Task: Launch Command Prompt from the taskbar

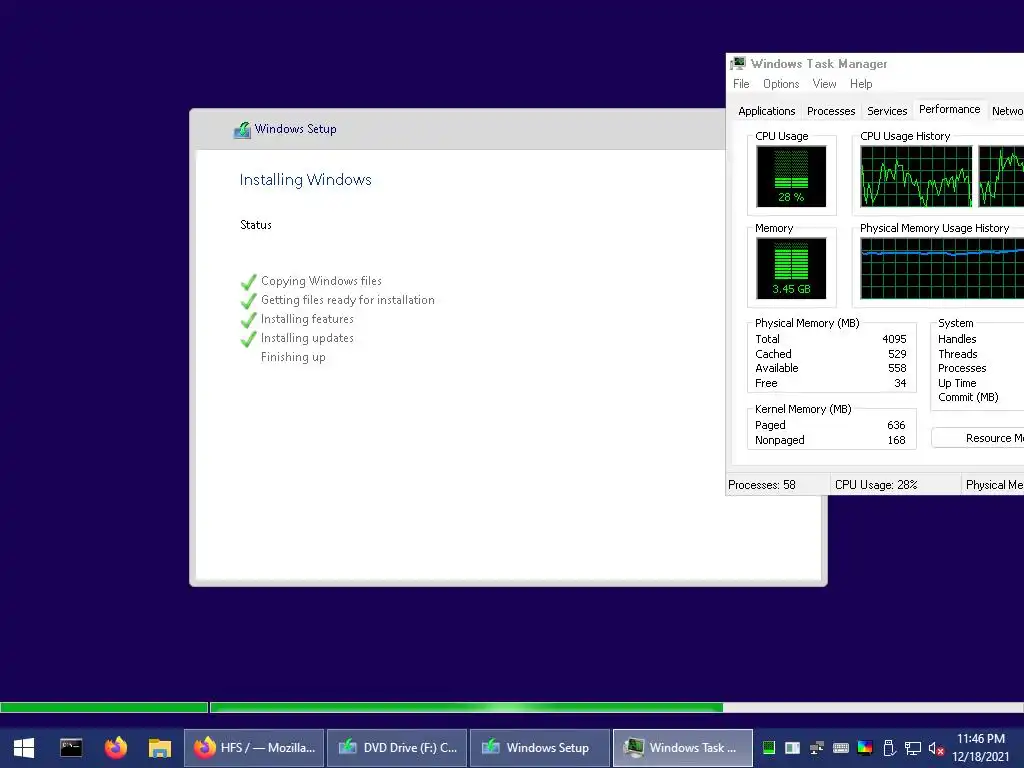Action: coord(71,748)
